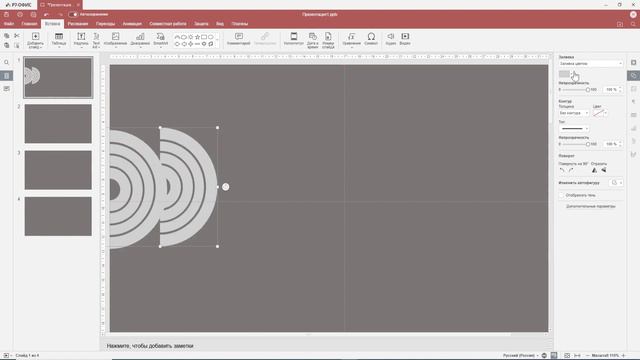Open Additional parameters link

click(x=591, y=207)
